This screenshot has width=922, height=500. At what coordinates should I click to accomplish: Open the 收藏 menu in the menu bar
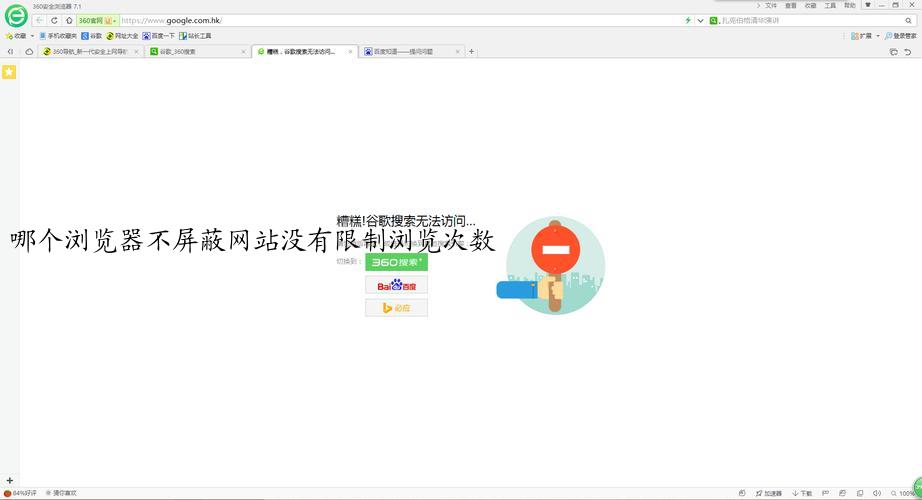pyautogui.click(x=810, y=5)
